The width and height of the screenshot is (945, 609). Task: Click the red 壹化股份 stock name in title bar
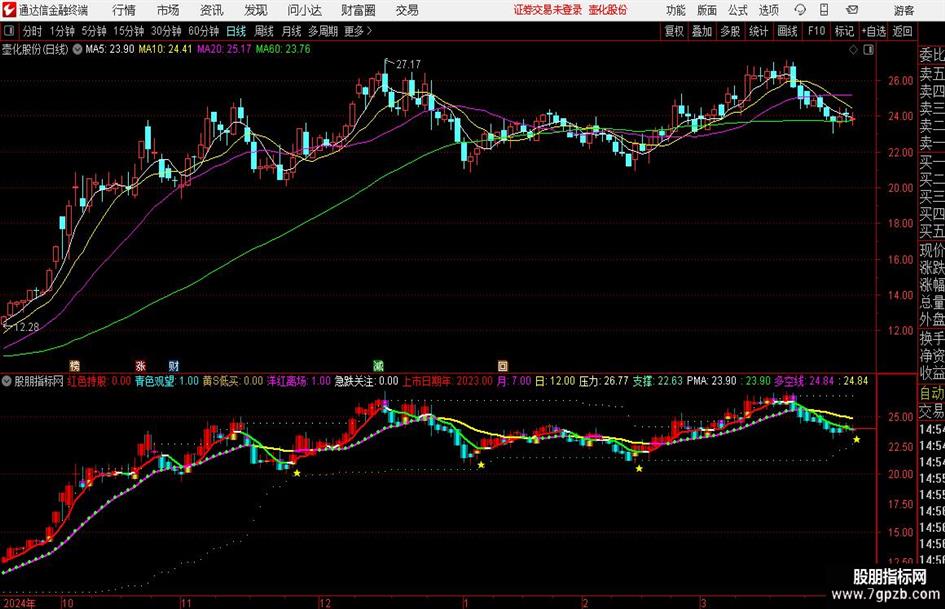[x=608, y=10]
